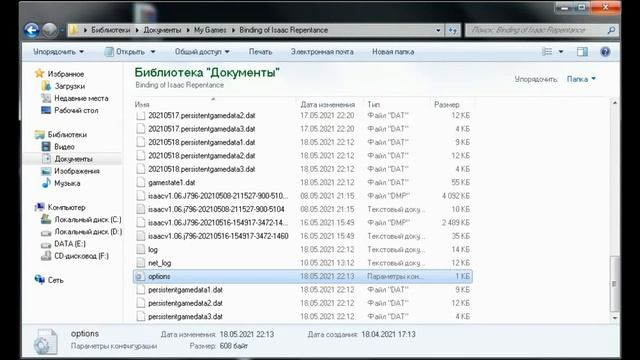640x360 pixels.
Task: Click Документы in the address breadcrumb
Action: (x=162, y=30)
